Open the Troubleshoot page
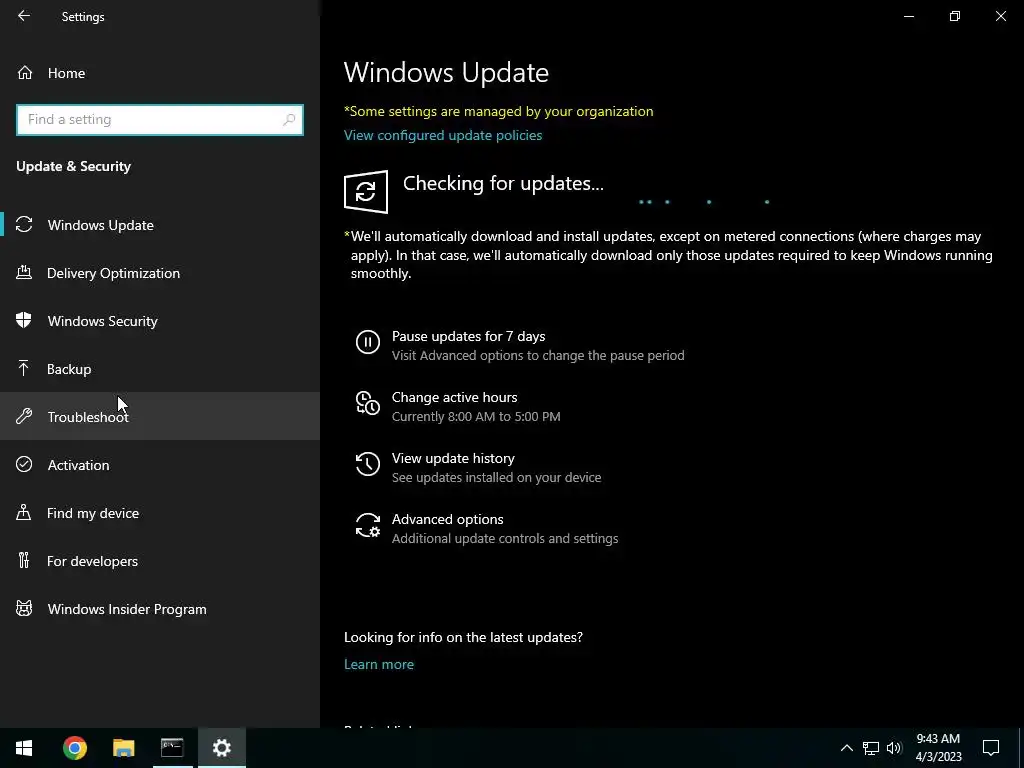Image resolution: width=1024 pixels, height=768 pixels. 160,416
